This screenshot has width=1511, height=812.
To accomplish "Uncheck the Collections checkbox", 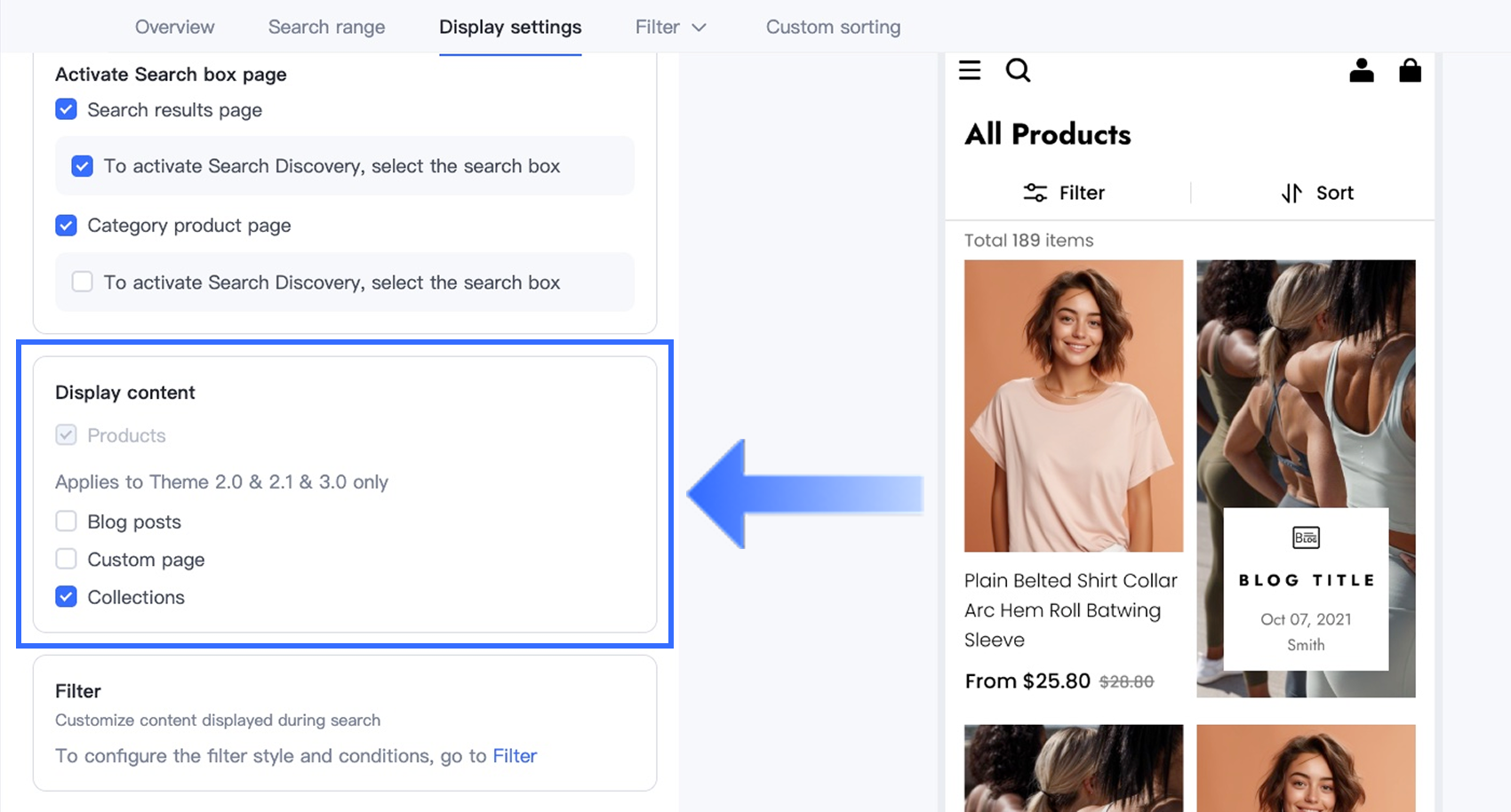I will pyautogui.click(x=66, y=597).
